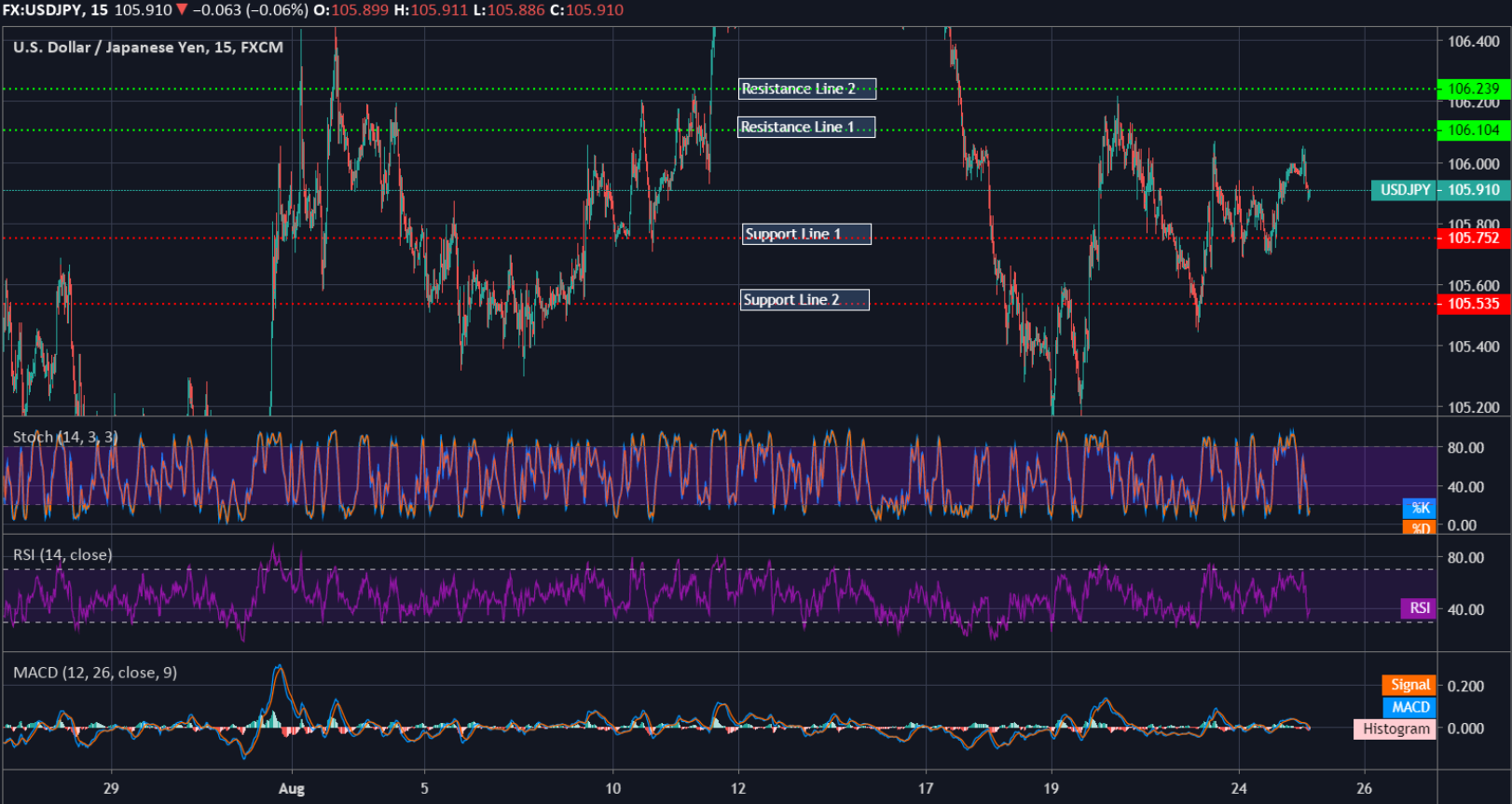Image resolution: width=1512 pixels, height=804 pixels.
Task: Click the purple RSI legend tag
Action: pyautogui.click(x=1419, y=608)
